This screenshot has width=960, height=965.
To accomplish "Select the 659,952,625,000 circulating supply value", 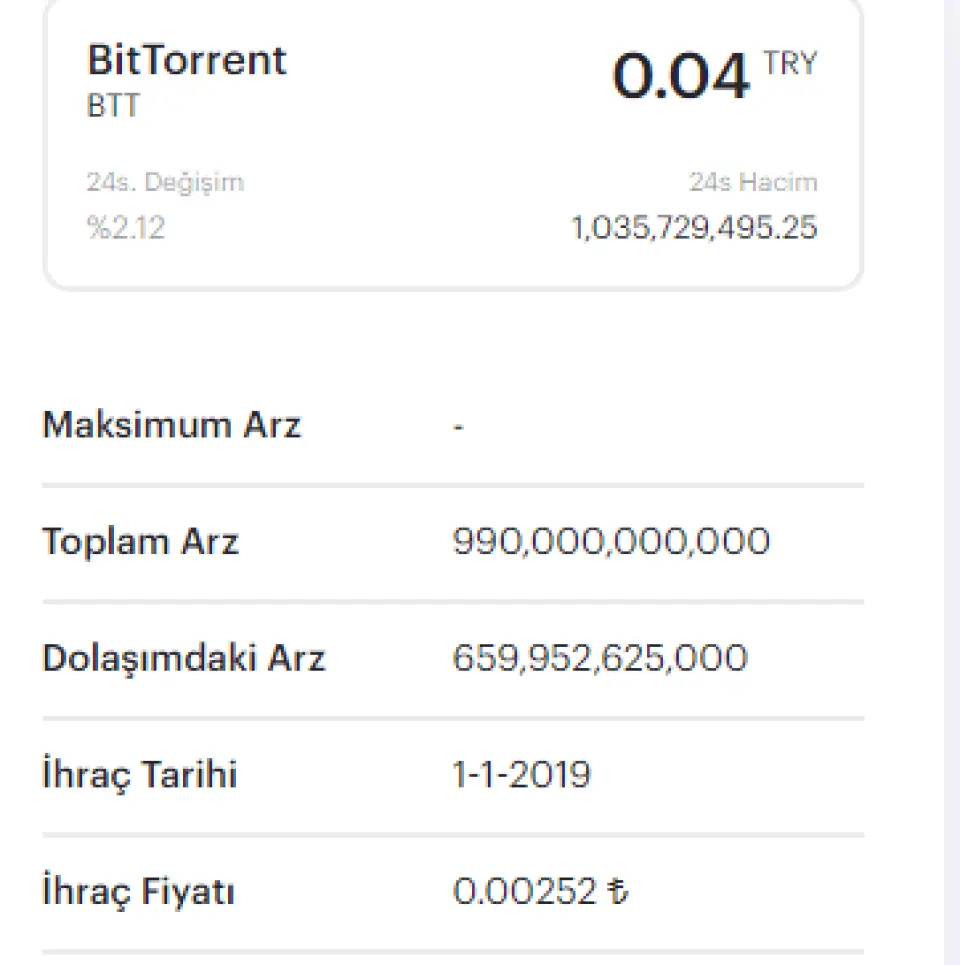I will (x=599, y=658).
